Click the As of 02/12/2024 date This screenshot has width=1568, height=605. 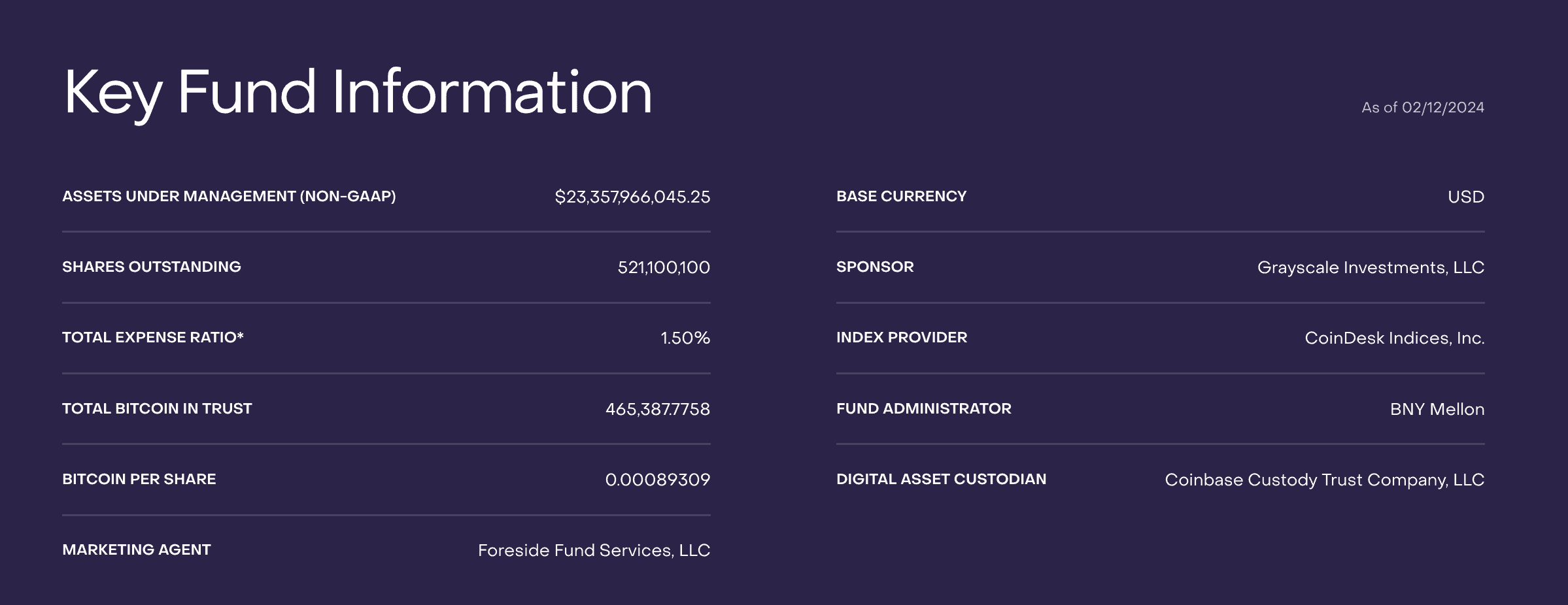(x=1422, y=108)
